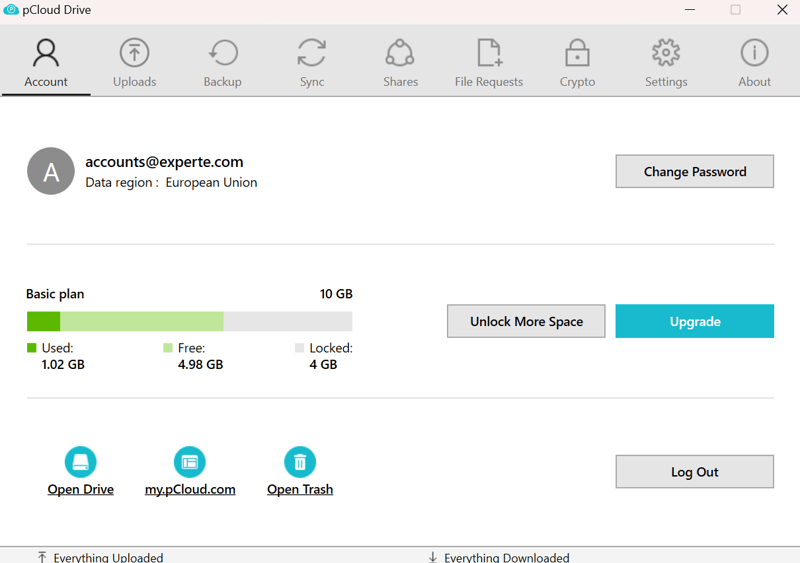Open the my.pCloud.com link text

(x=190, y=489)
